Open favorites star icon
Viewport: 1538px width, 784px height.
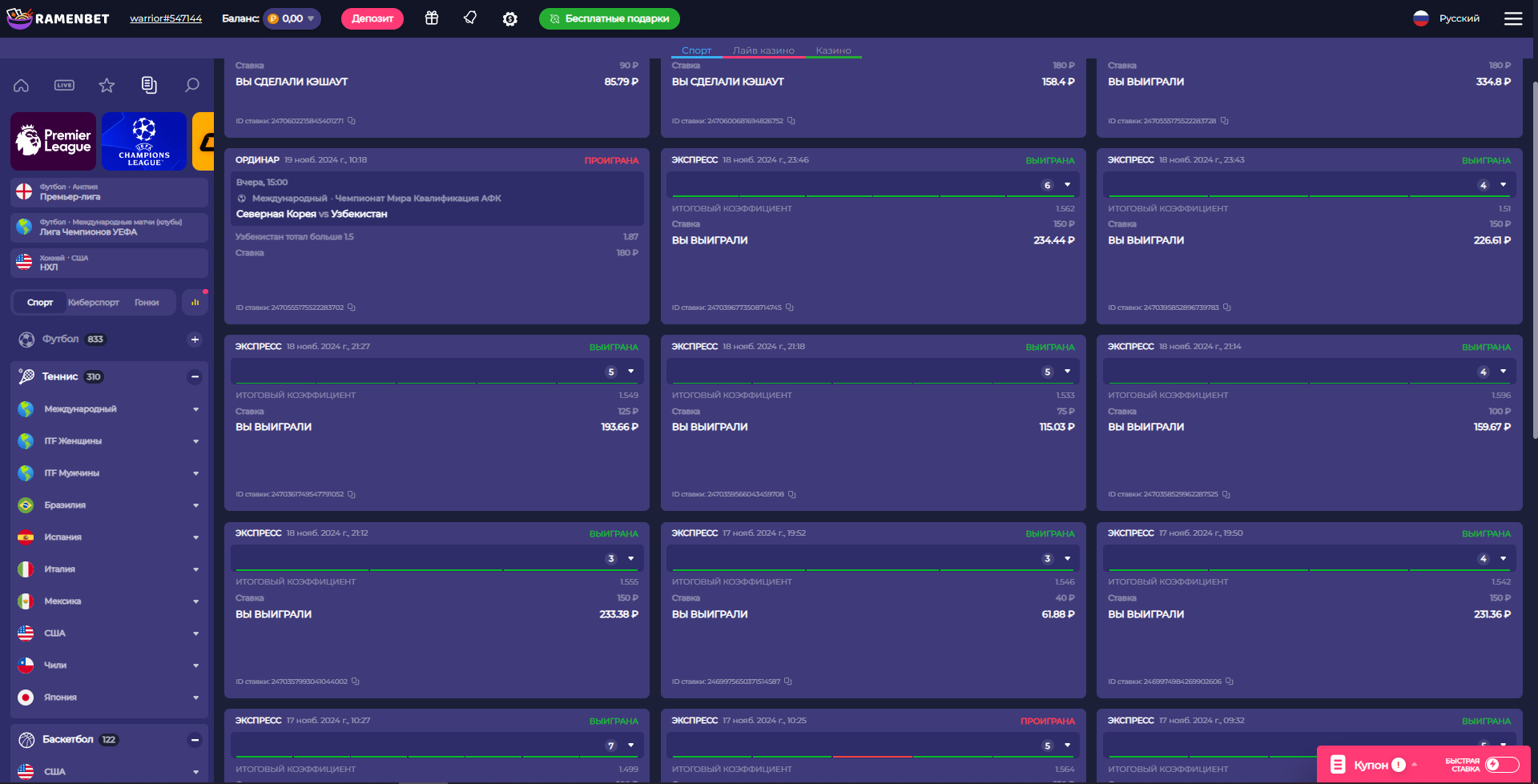coord(107,85)
